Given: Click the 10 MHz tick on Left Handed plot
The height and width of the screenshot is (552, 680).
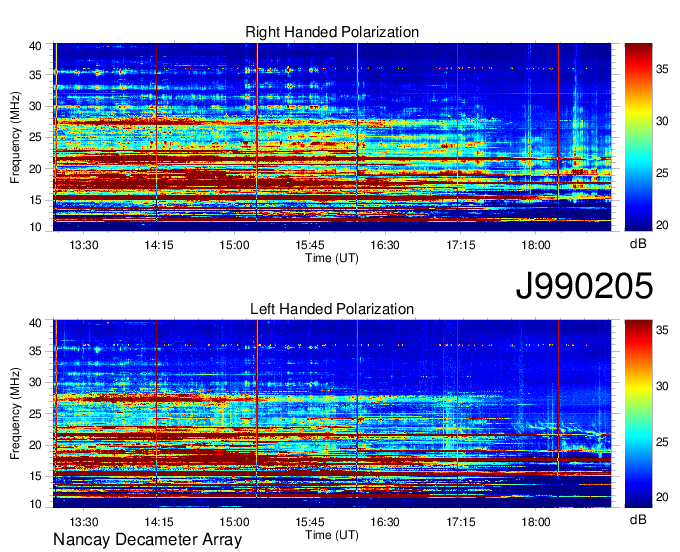Looking at the screenshot, I should pos(36,504).
